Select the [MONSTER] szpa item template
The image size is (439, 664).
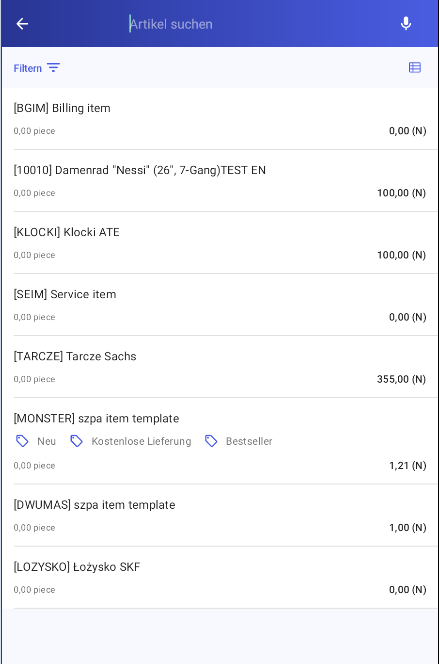coord(219,441)
